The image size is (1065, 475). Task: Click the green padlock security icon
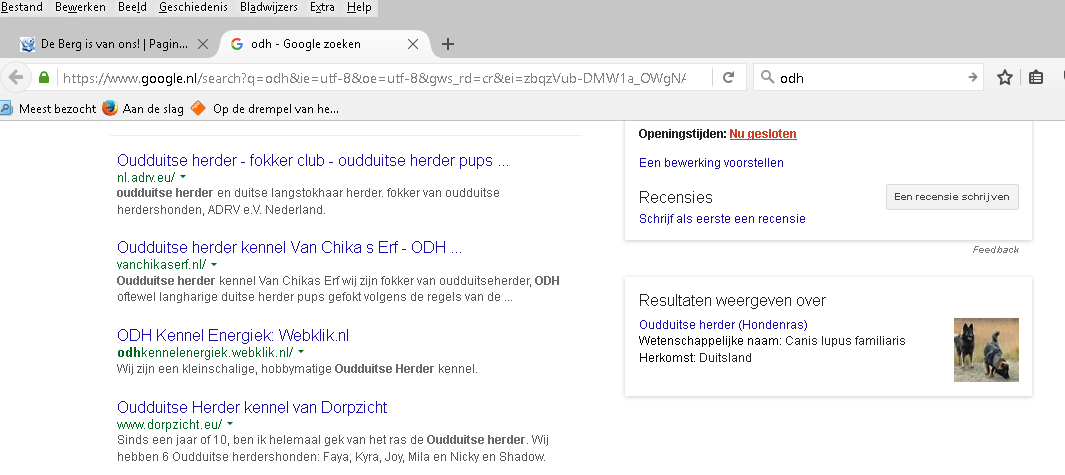[44, 77]
